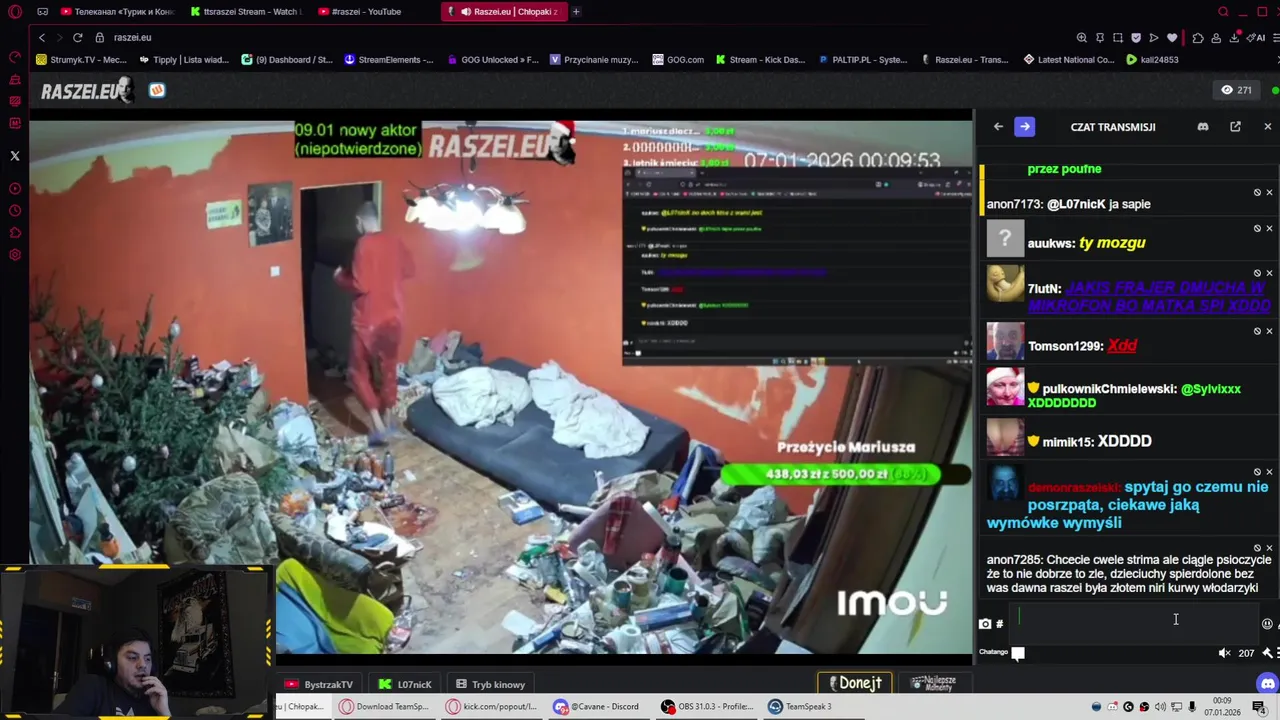Open the GOG Unlocked bookmark
The height and width of the screenshot is (720, 1280).
(492, 60)
